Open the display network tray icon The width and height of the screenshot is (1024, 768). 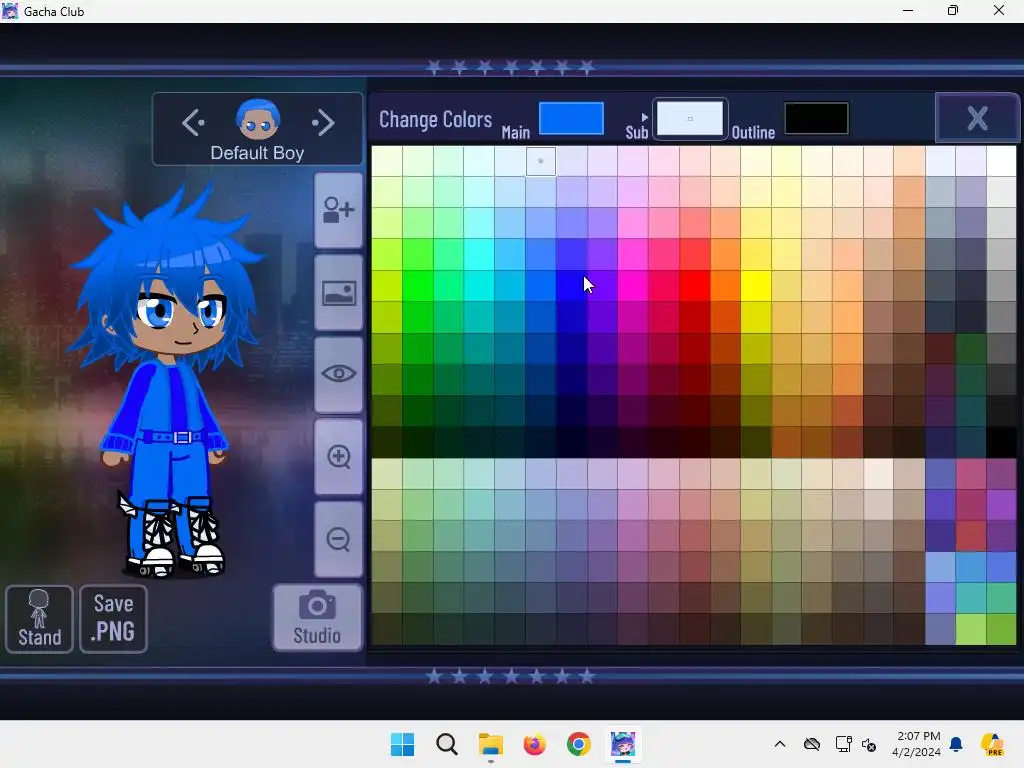pyautogui.click(x=843, y=744)
